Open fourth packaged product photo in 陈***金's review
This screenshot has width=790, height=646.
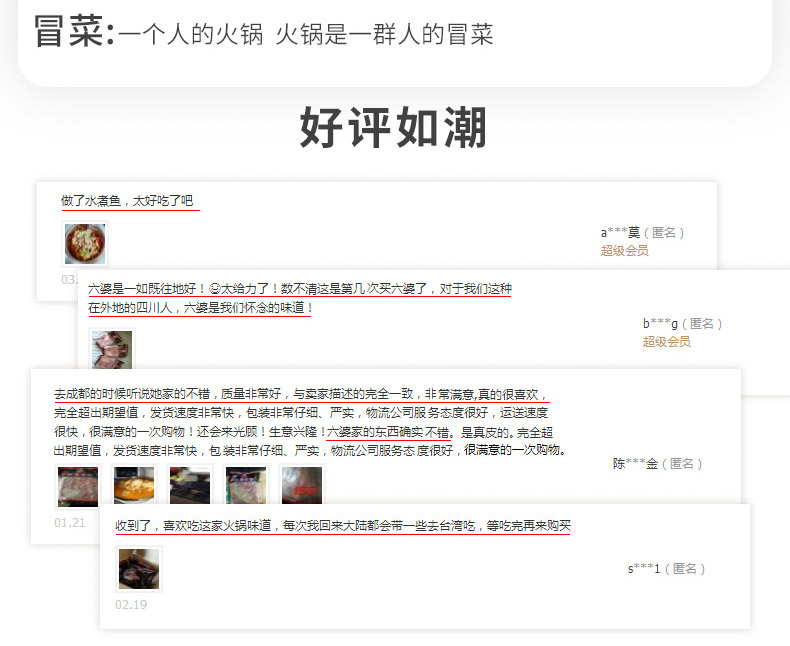[246, 486]
